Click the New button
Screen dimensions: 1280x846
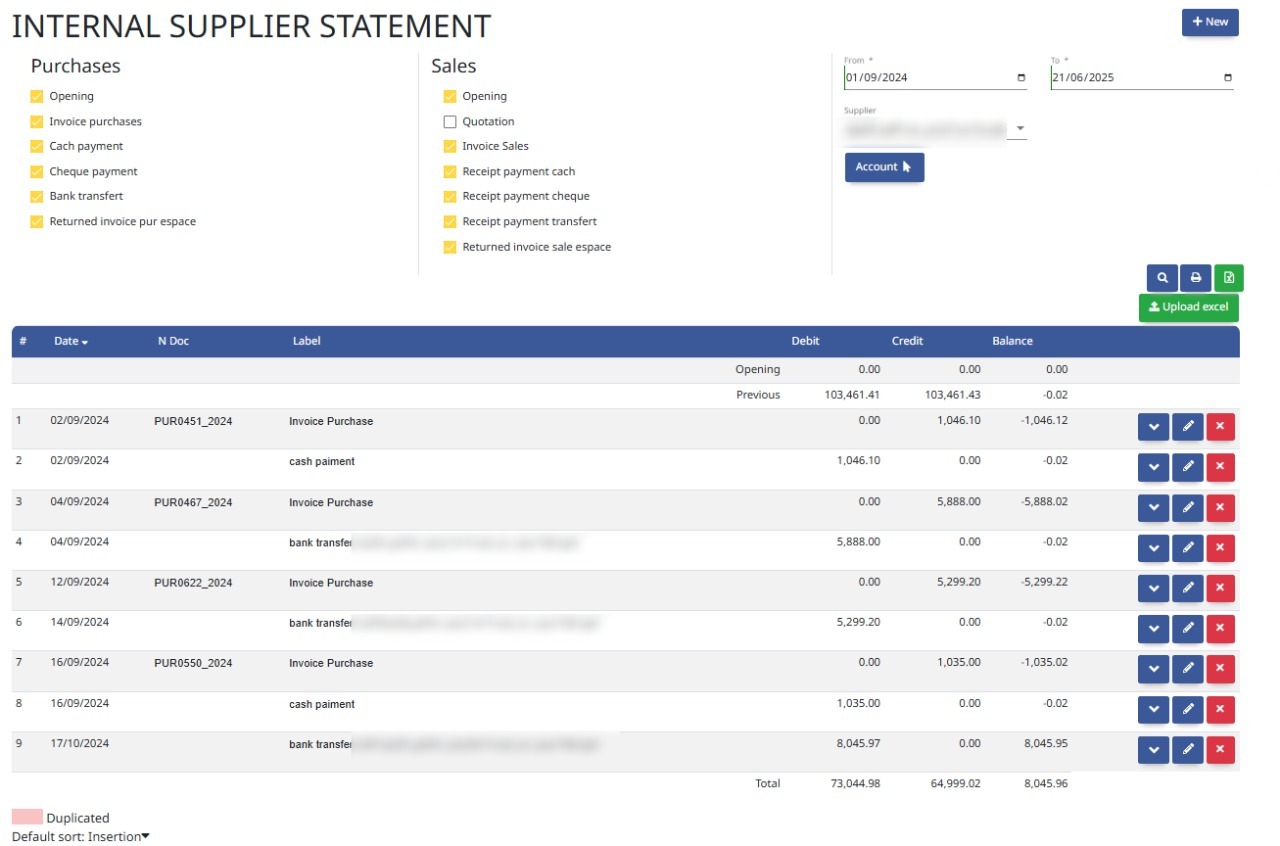[x=1210, y=22]
